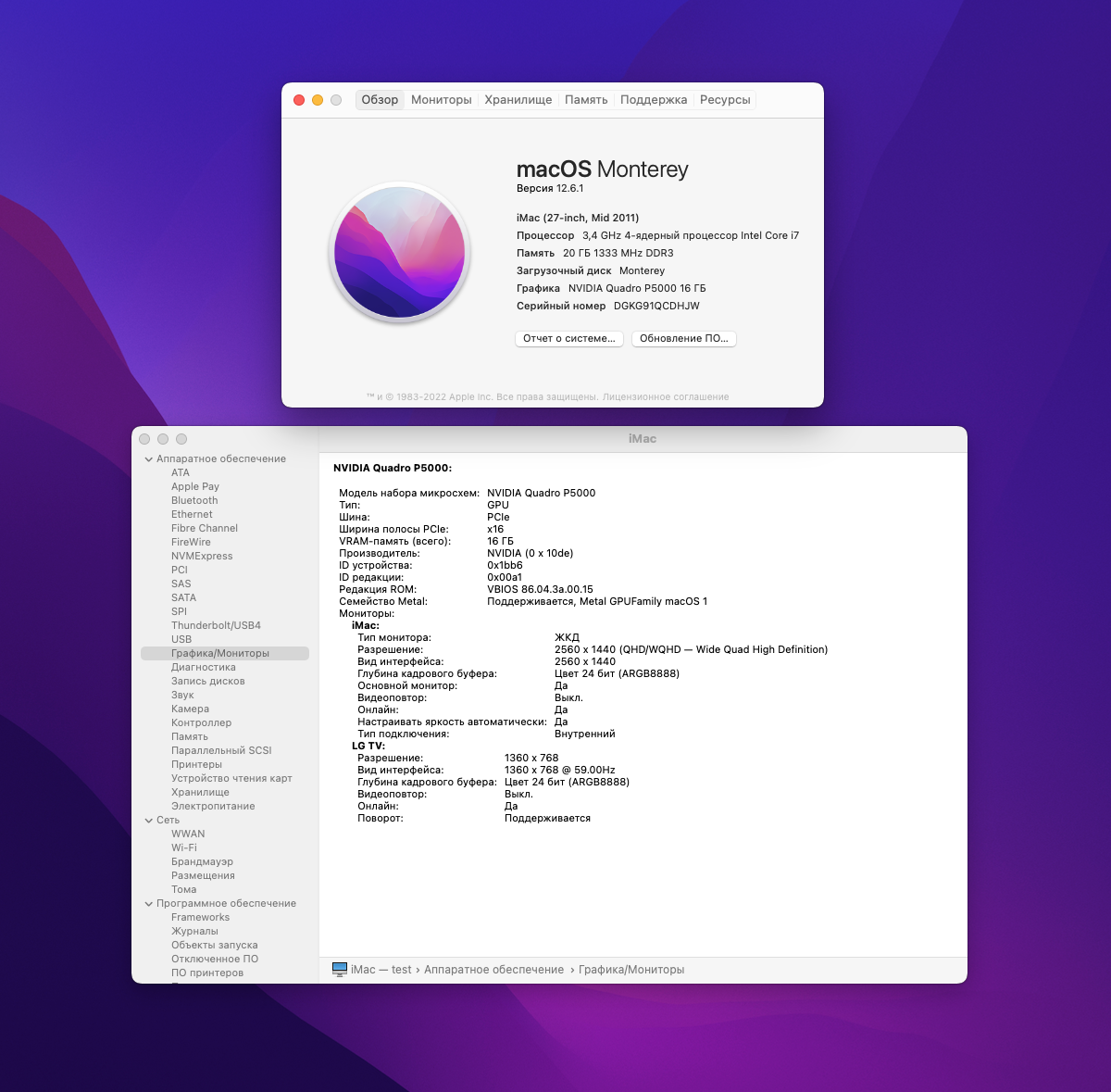
Task: Select Wi-Fi under Сеть
Action: 184,848
